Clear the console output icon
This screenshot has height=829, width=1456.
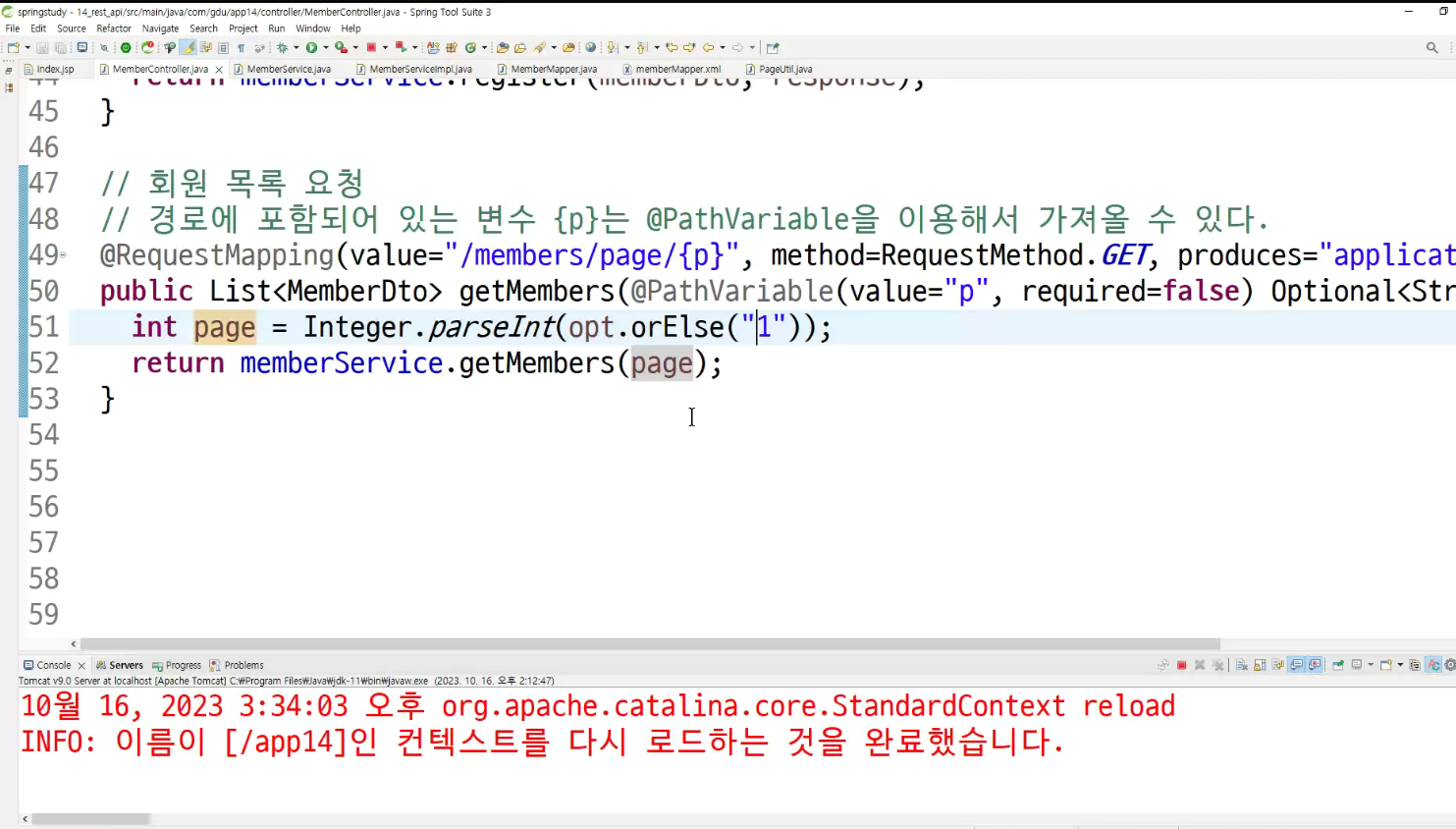coord(1241,665)
